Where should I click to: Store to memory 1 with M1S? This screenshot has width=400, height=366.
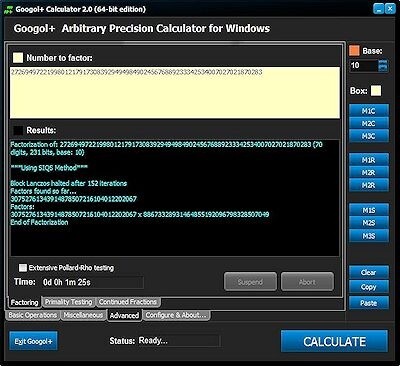pyautogui.click(x=369, y=210)
